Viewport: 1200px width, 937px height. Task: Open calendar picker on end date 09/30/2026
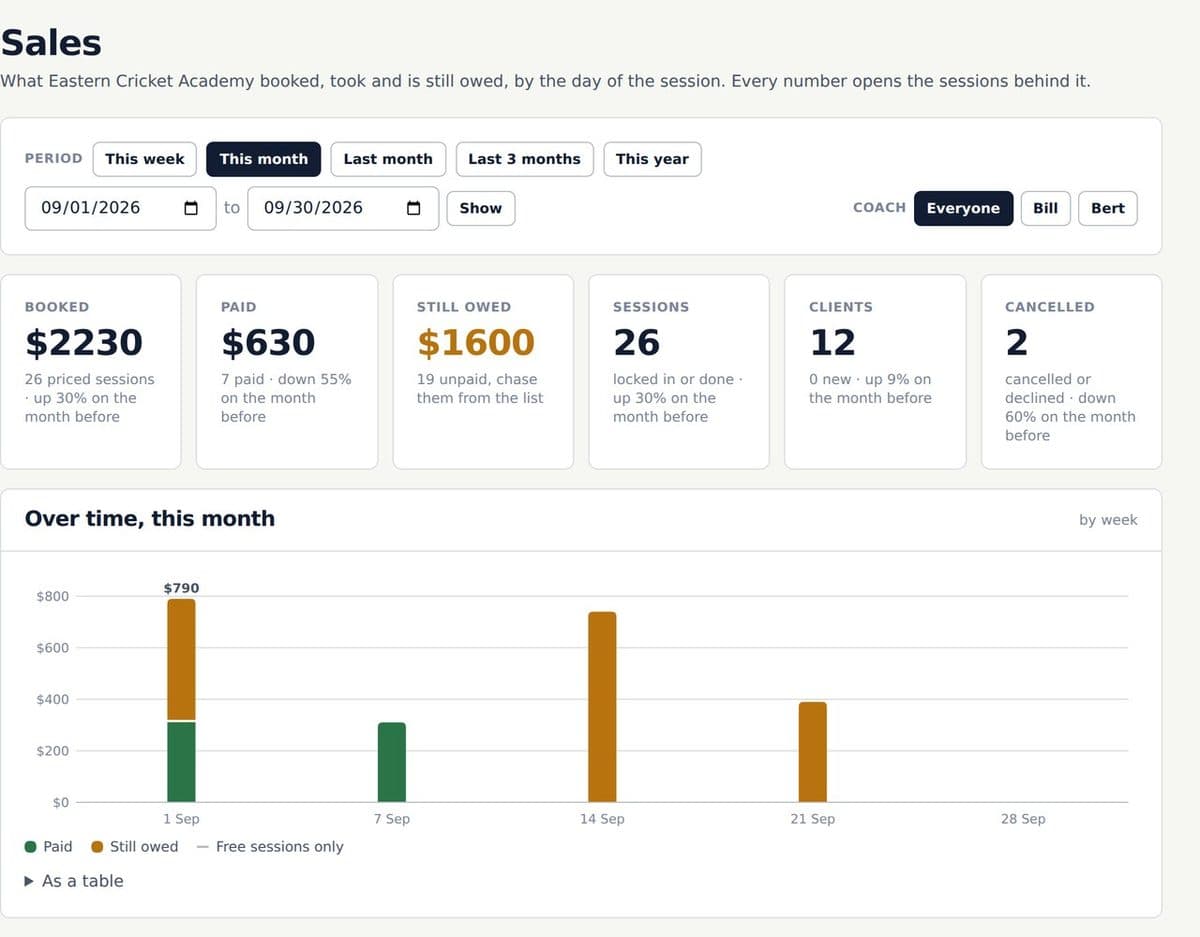pos(414,208)
